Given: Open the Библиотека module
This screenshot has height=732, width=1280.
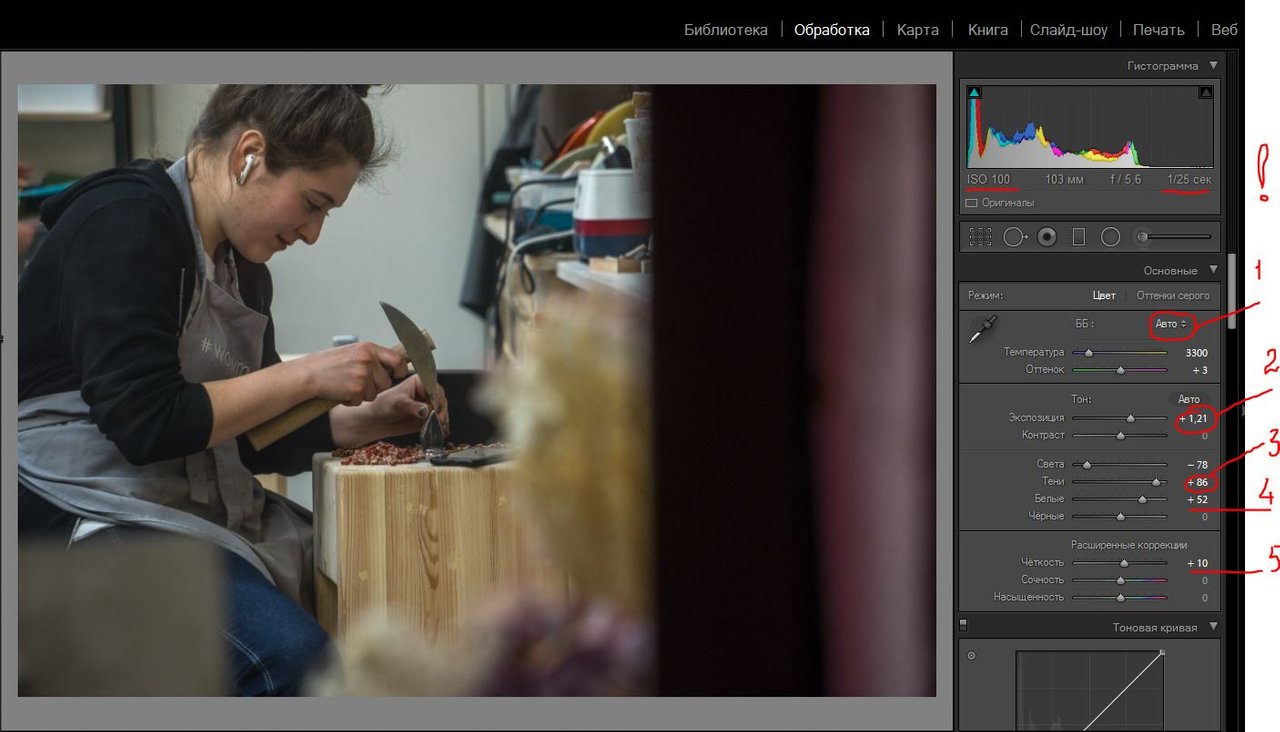Looking at the screenshot, I should (726, 30).
